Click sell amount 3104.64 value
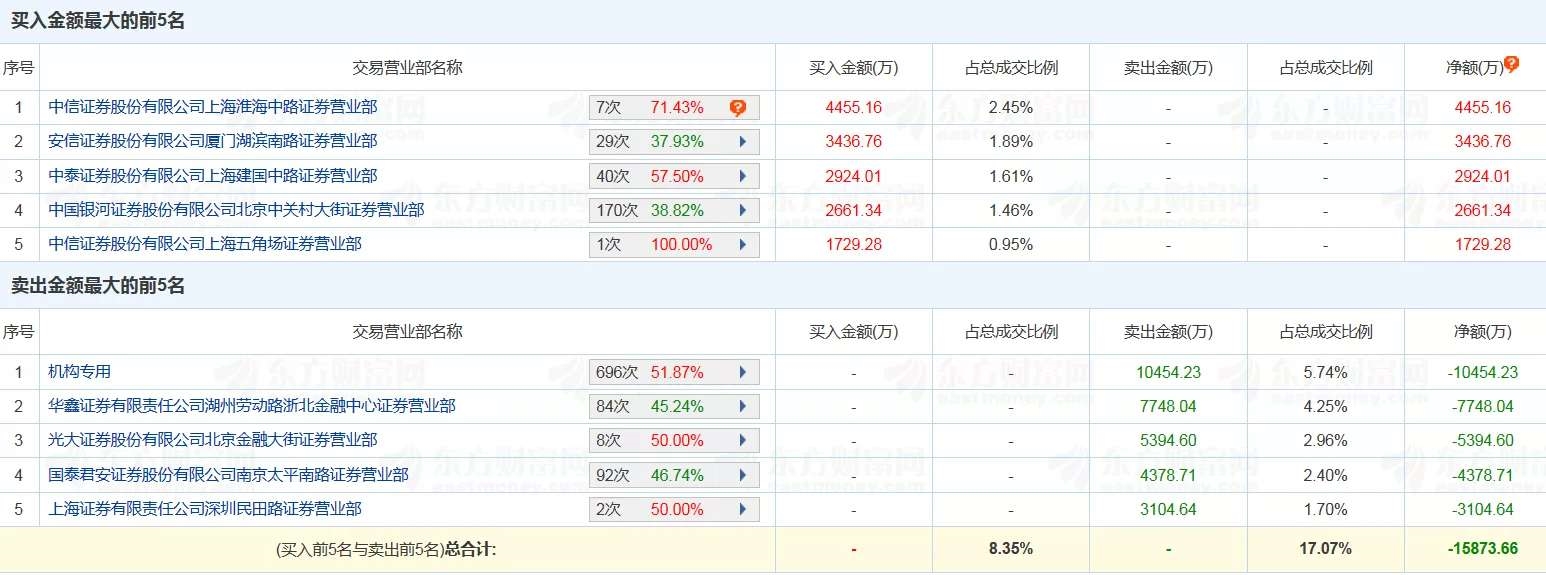 (x=1168, y=509)
